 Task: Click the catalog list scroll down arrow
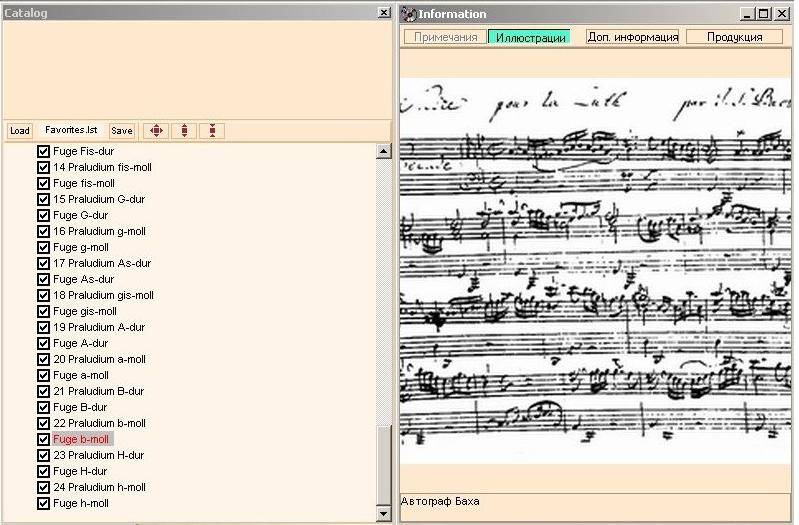click(383, 514)
